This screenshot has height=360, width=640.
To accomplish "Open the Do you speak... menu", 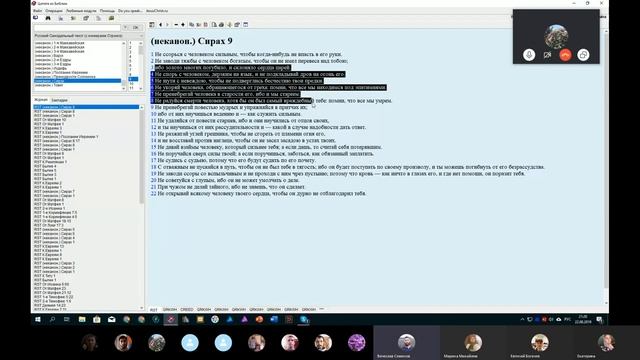I will [x=130, y=11].
